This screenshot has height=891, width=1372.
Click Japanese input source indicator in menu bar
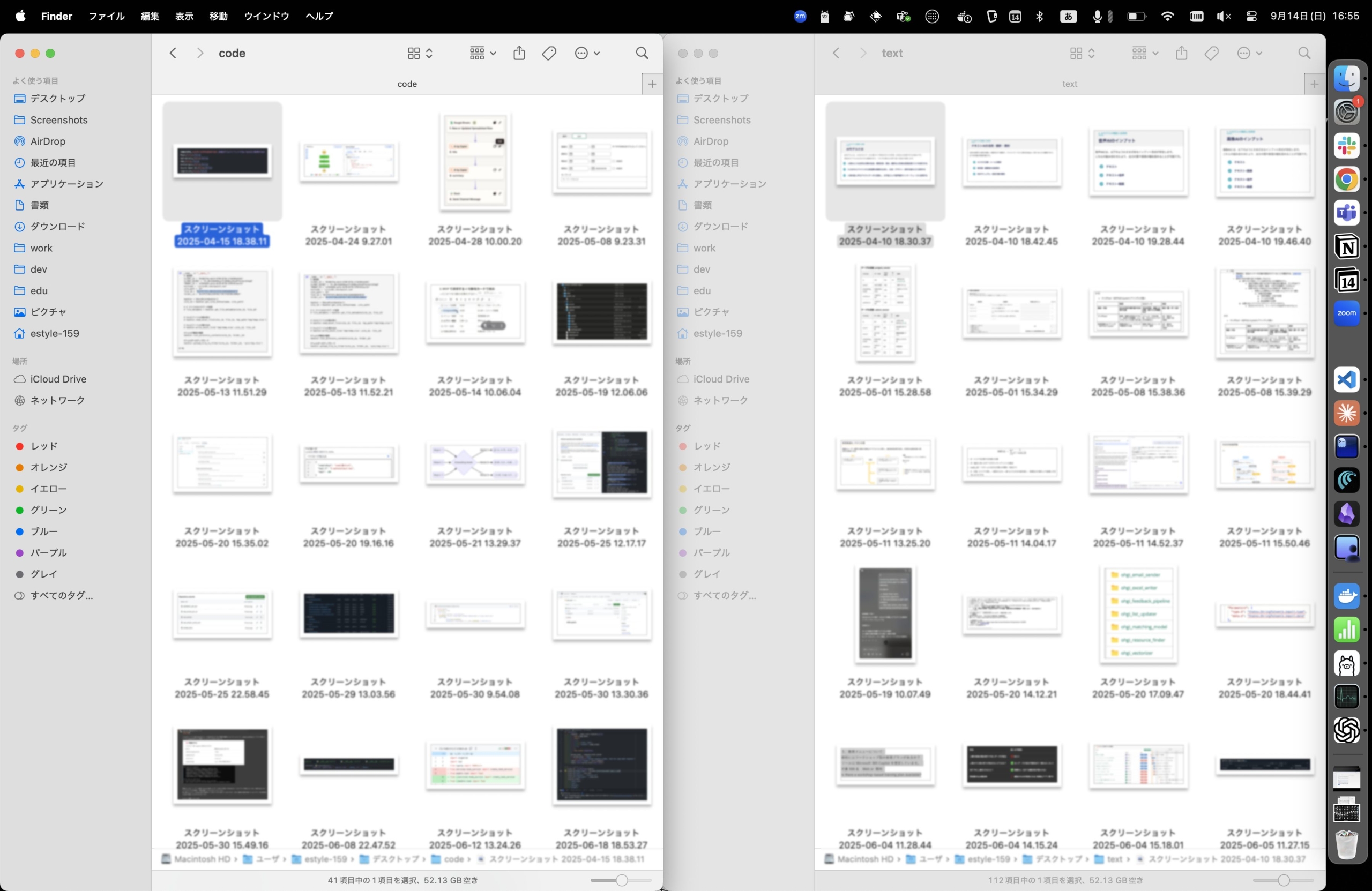coord(1068,16)
